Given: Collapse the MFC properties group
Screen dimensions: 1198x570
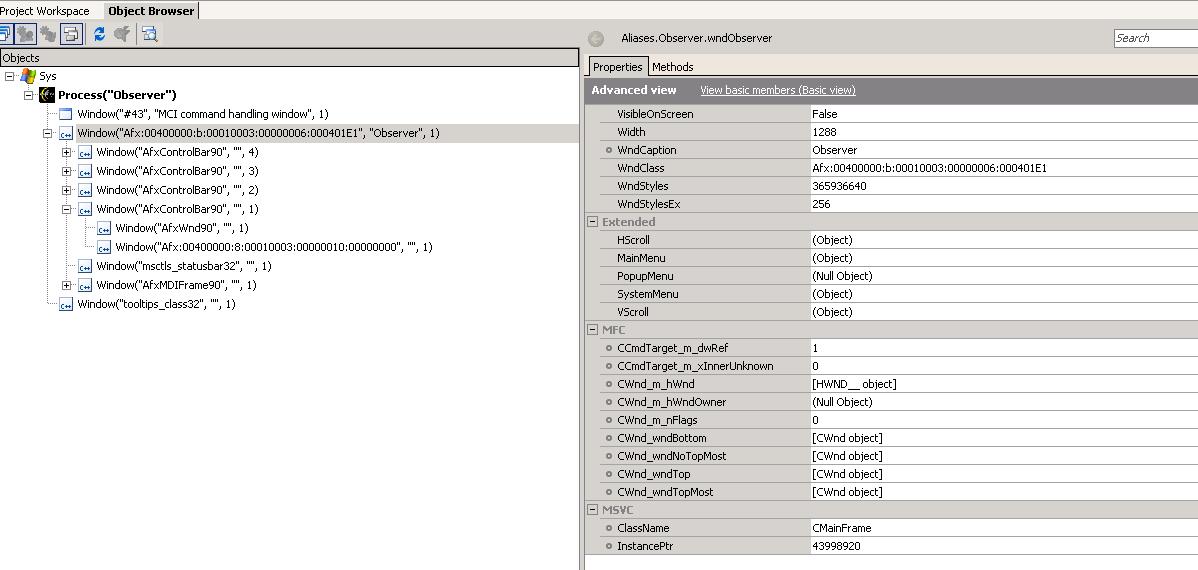Looking at the screenshot, I should click(593, 330).
